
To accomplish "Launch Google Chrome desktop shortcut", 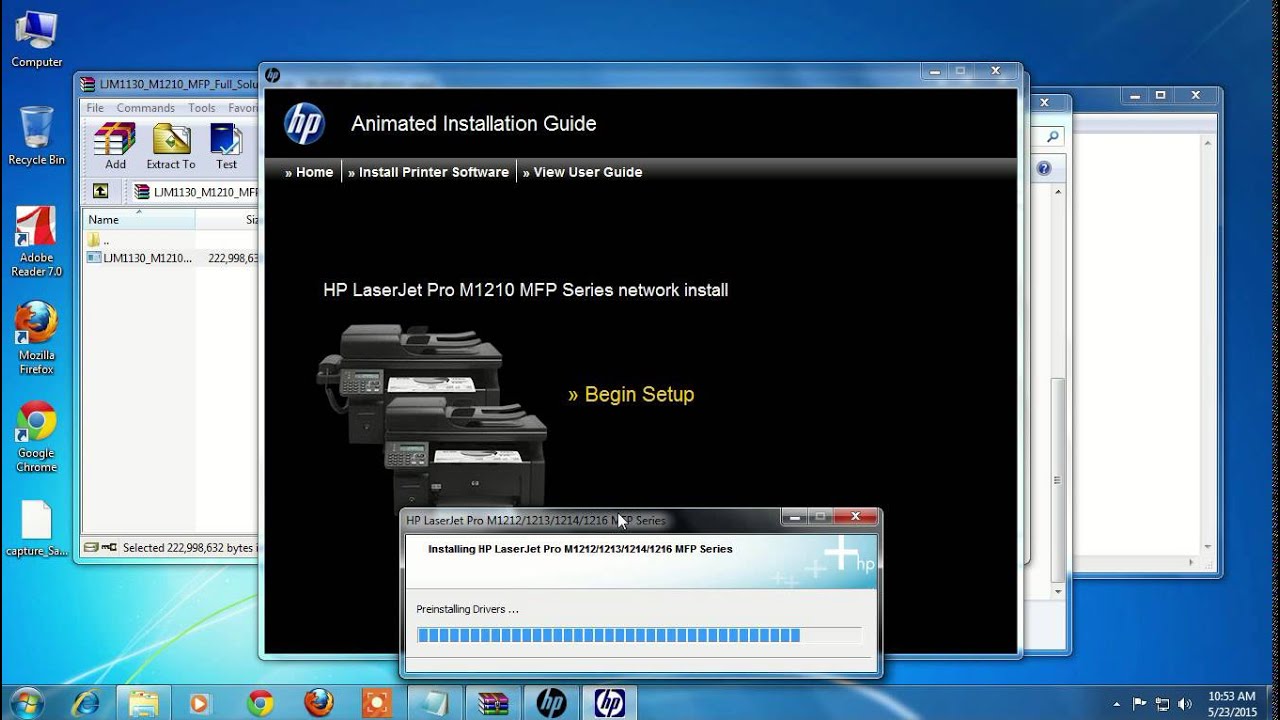I will click(x=37, y=437).
